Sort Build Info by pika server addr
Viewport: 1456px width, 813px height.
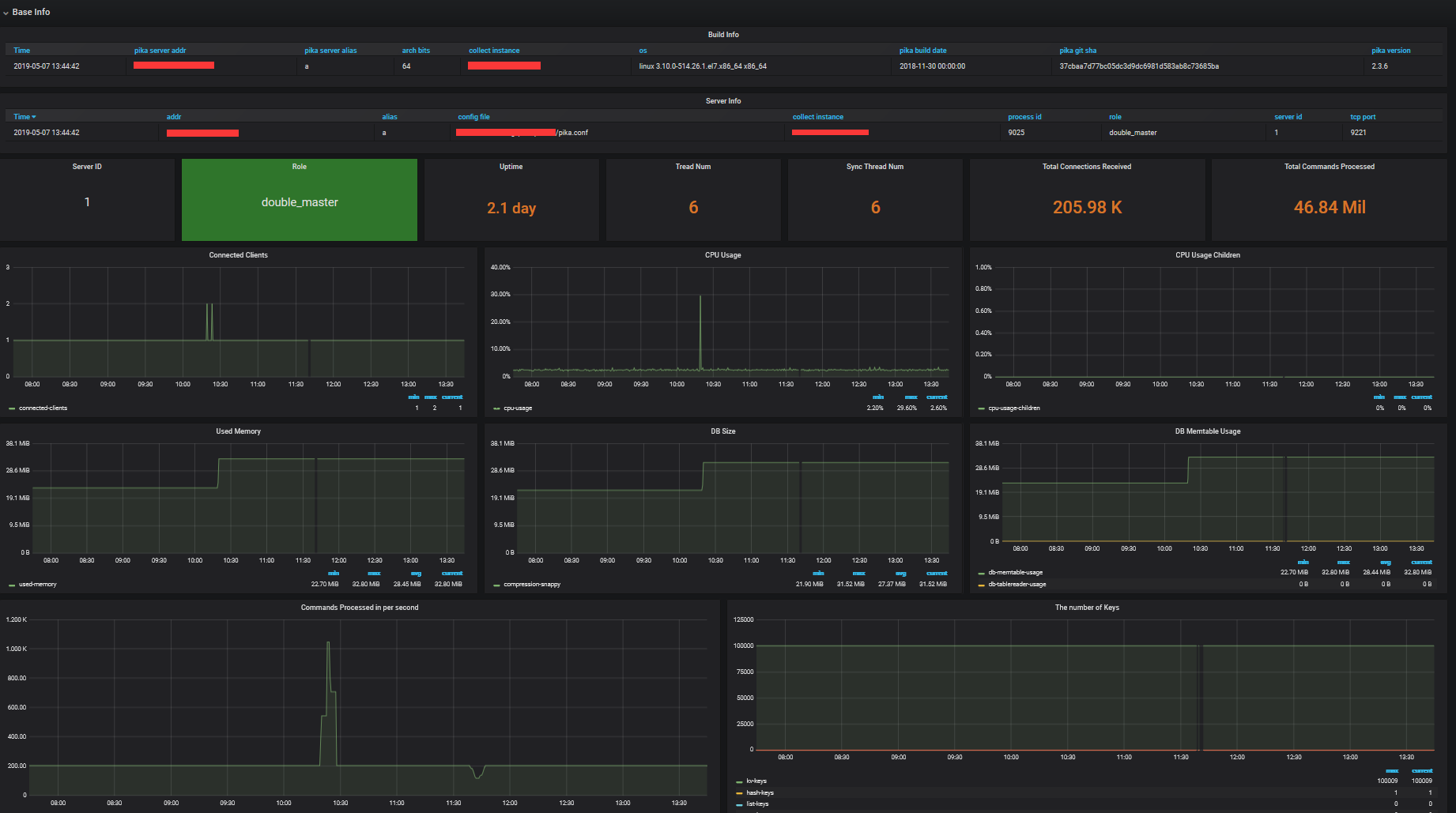160,51
